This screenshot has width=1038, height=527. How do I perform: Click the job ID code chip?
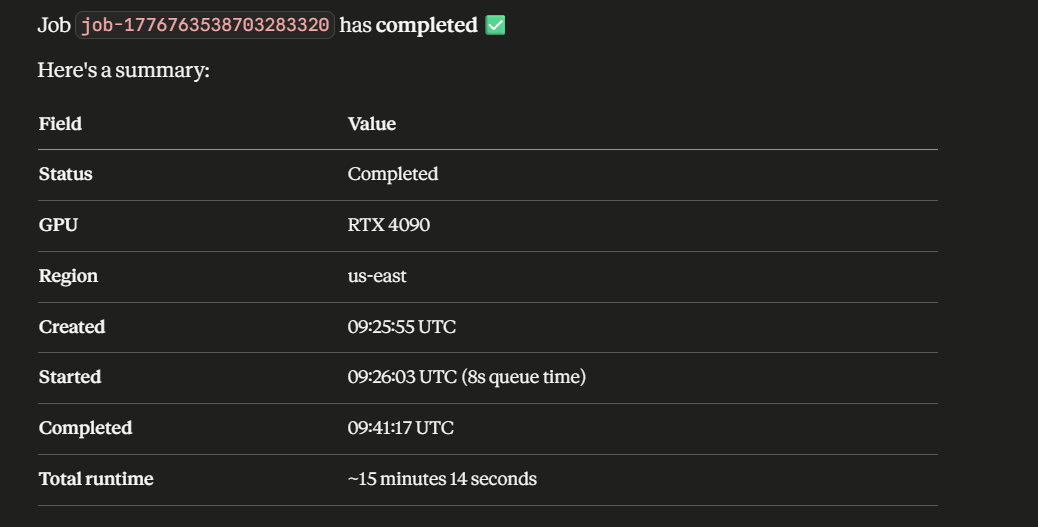205,25
